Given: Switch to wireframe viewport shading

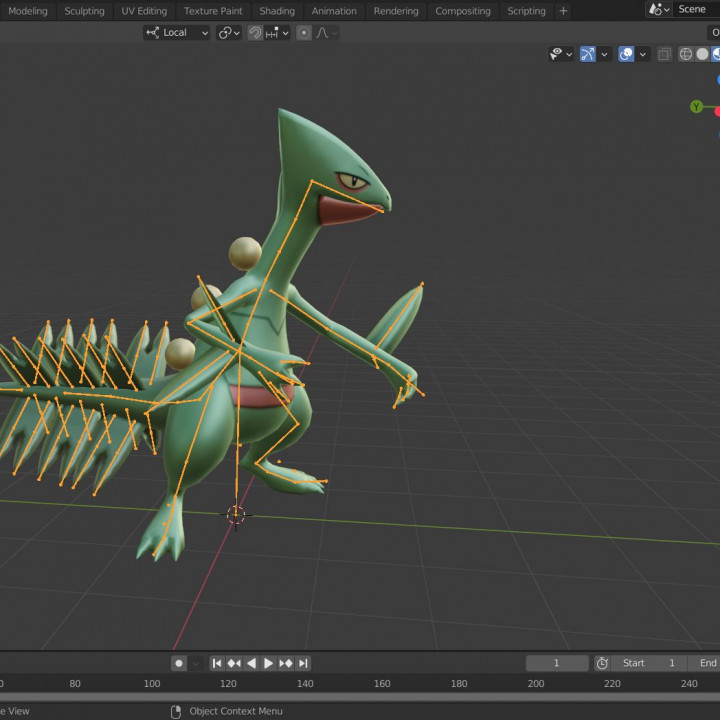Looking at the screenshot, I should [686, 54].
